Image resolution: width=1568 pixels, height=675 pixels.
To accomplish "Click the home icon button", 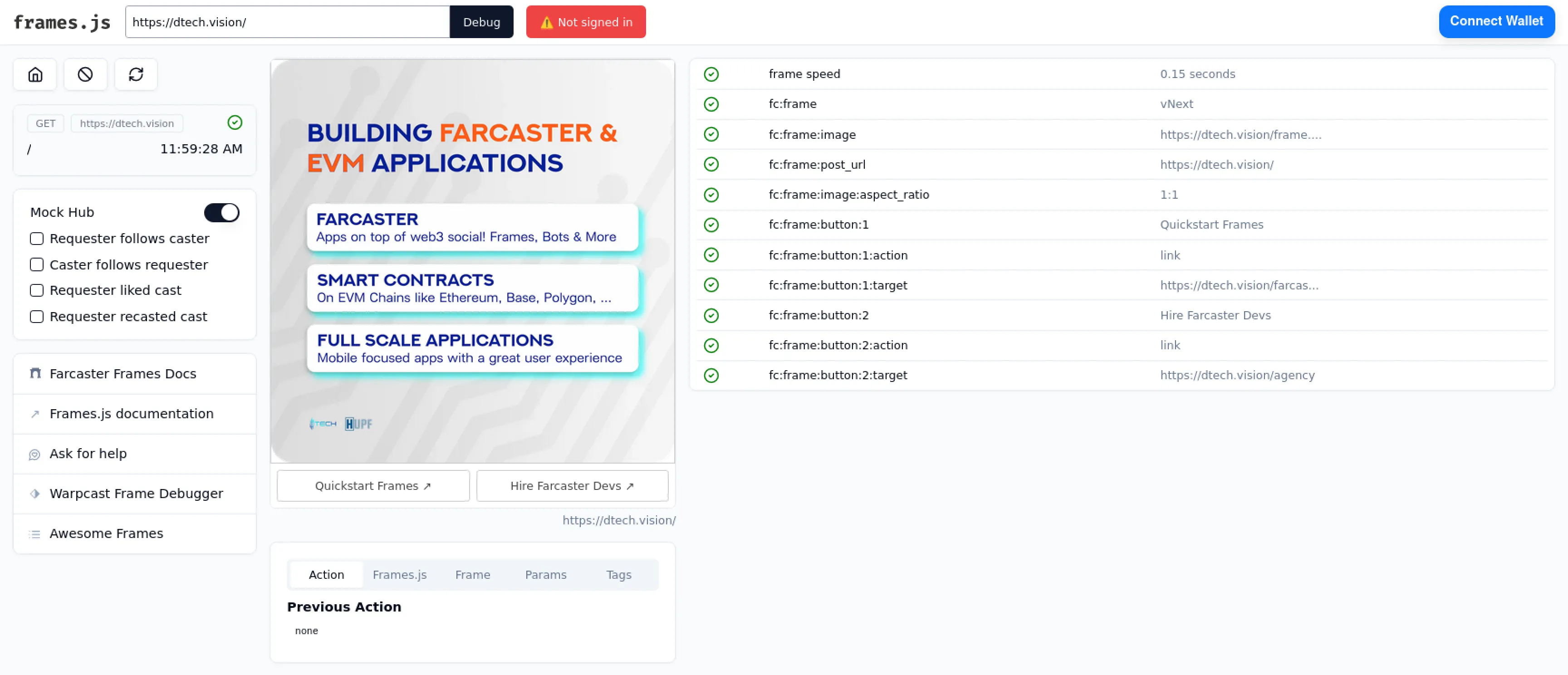I will (35, 74).
